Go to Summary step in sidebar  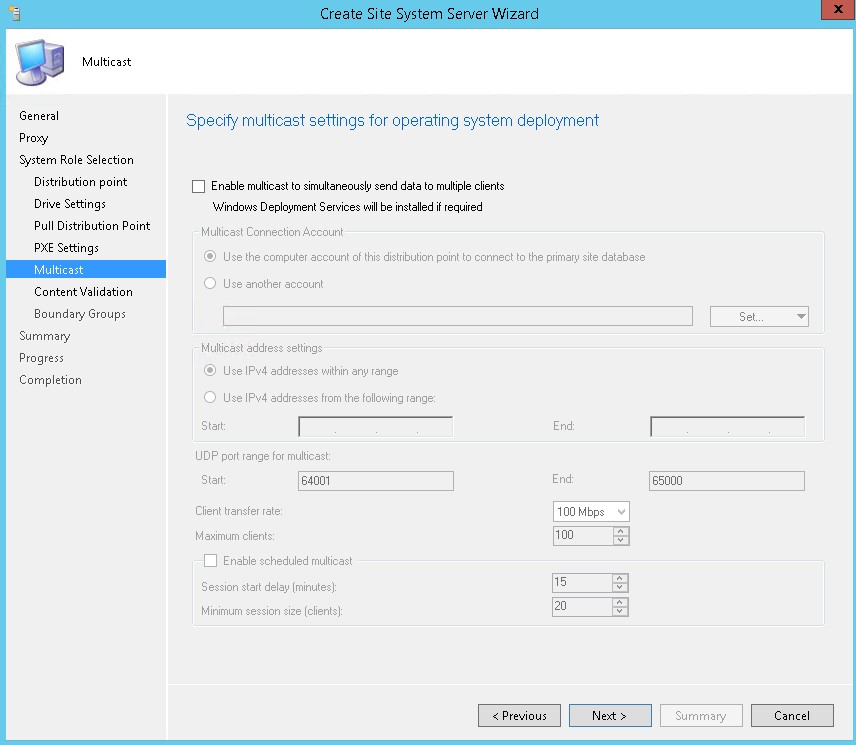45,336
